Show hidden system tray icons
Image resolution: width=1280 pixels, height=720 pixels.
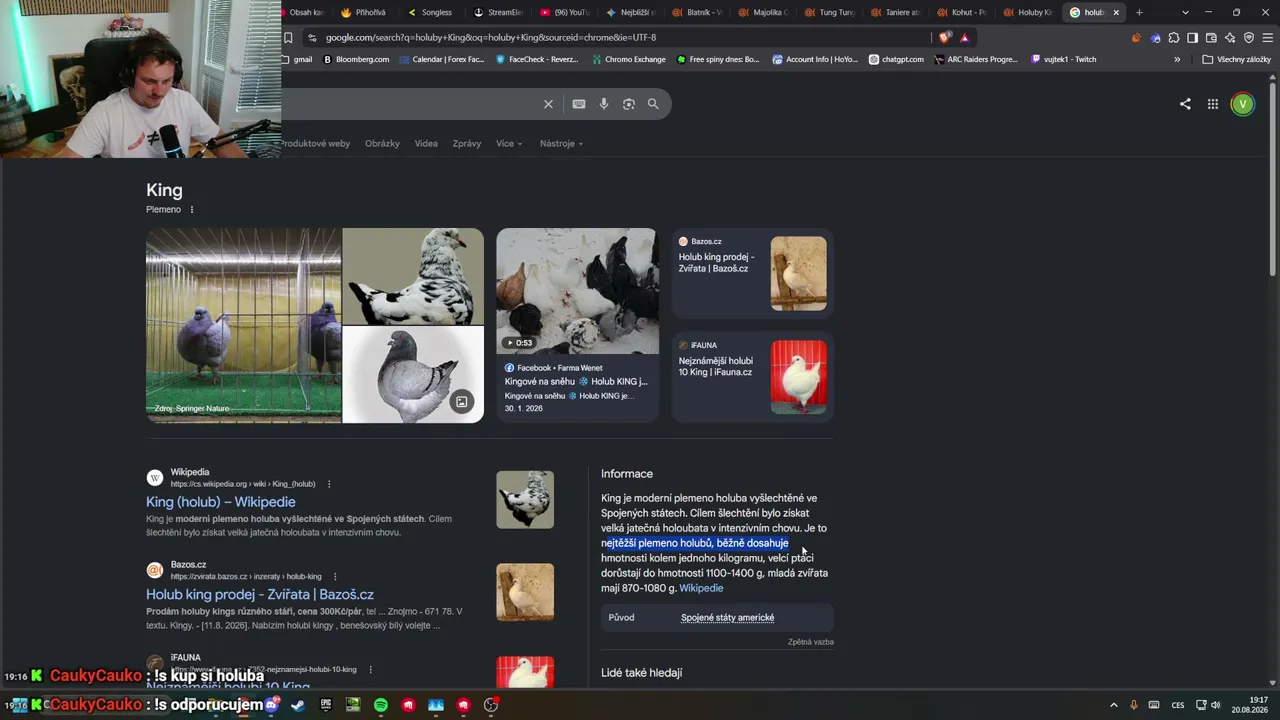(x=1114, y=705)
